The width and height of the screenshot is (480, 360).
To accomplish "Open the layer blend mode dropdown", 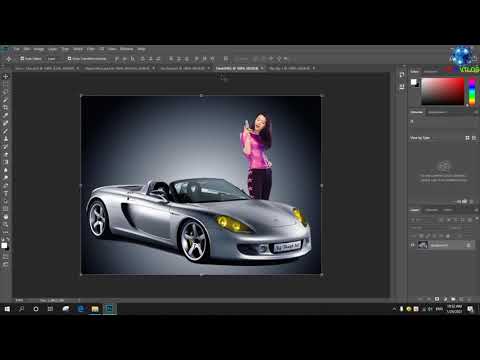I will 425,228.
